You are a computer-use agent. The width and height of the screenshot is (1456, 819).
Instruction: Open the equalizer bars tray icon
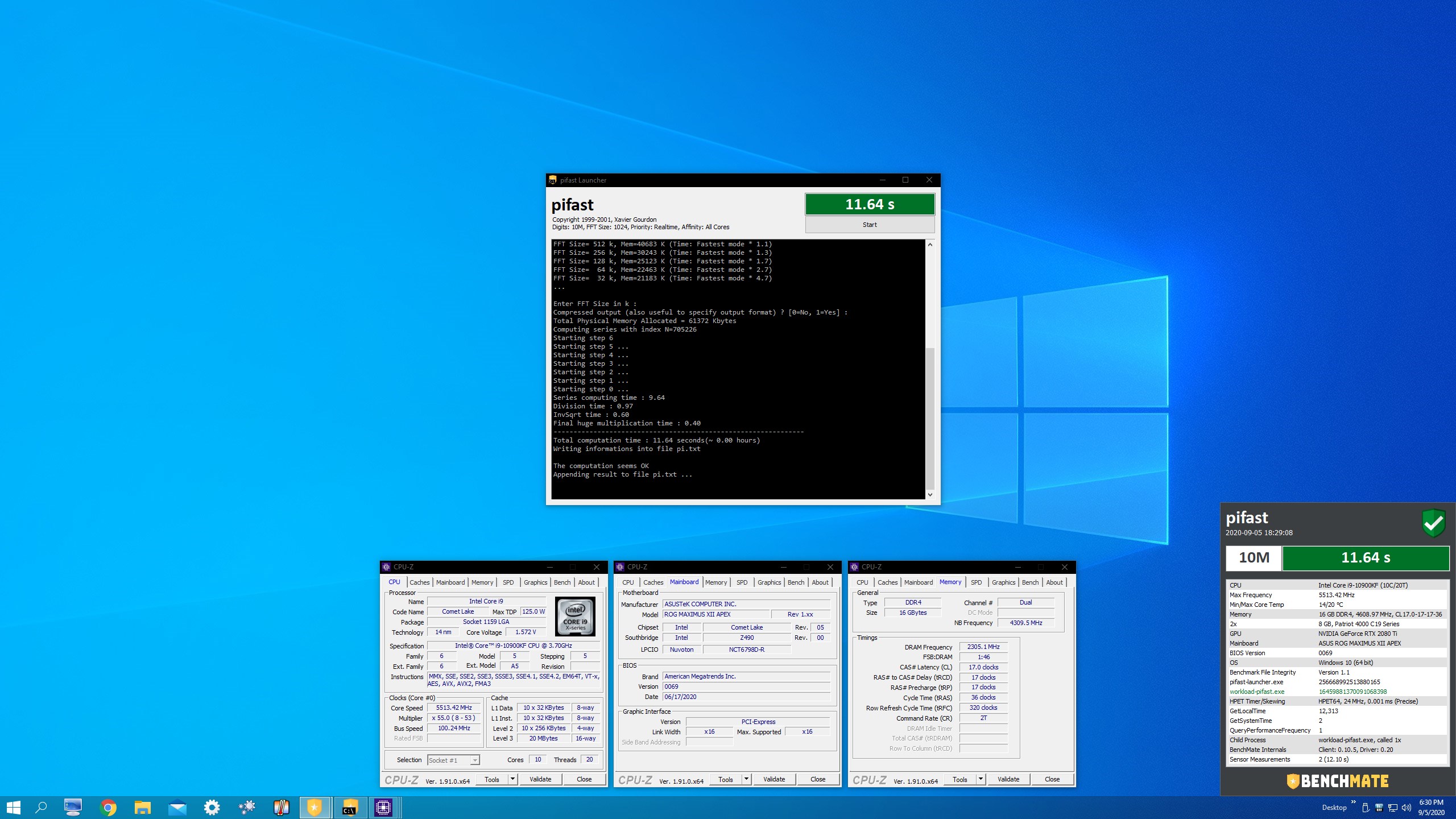tap(1379, 808)
